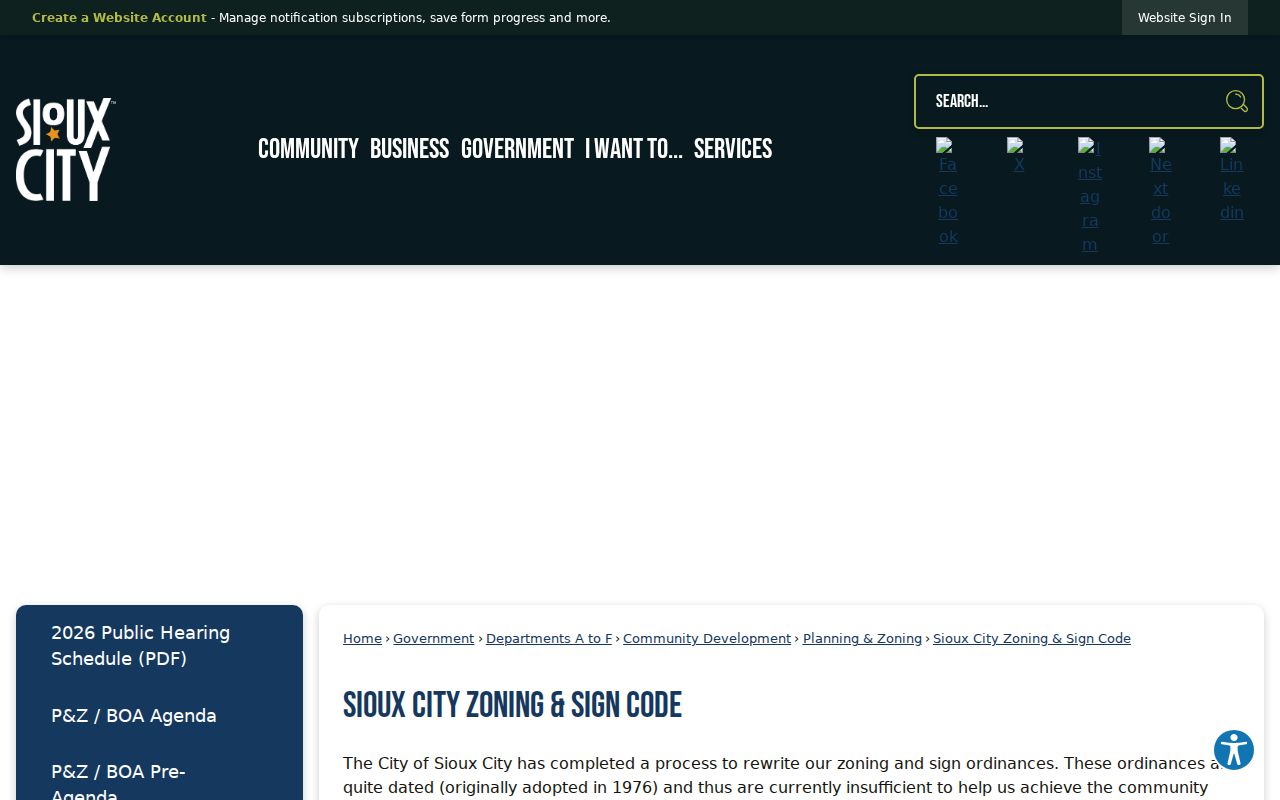Open the Government menu

coord(517,149)
